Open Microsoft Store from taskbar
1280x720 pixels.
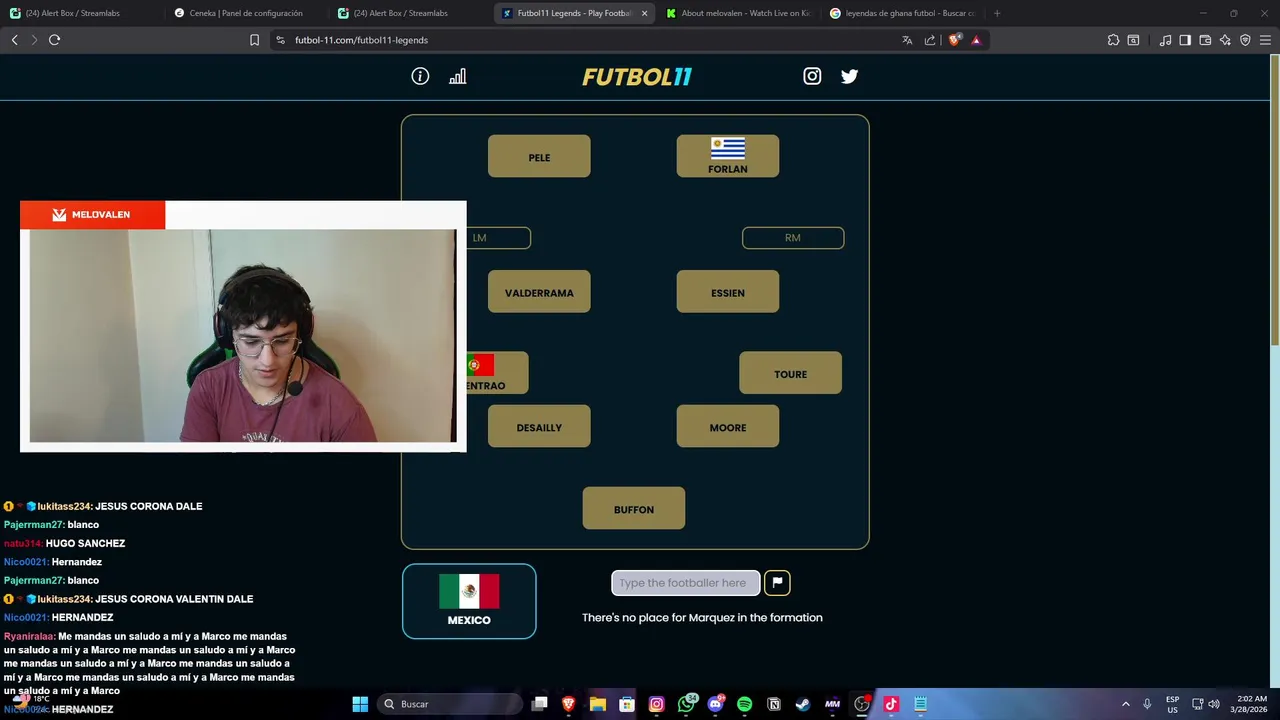coord(627,704)
